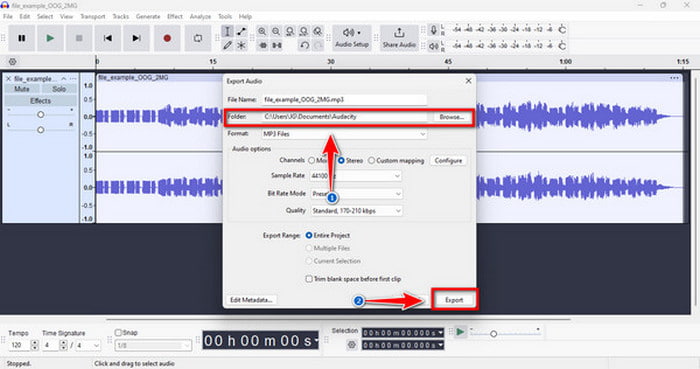Open the Quality Standard dropdown
This screenshot has width=700, height=369.
coord(356,211)
